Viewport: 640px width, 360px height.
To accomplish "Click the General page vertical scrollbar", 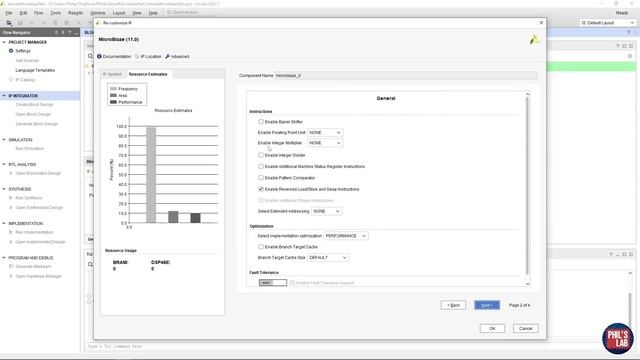I will click(527, 188).
